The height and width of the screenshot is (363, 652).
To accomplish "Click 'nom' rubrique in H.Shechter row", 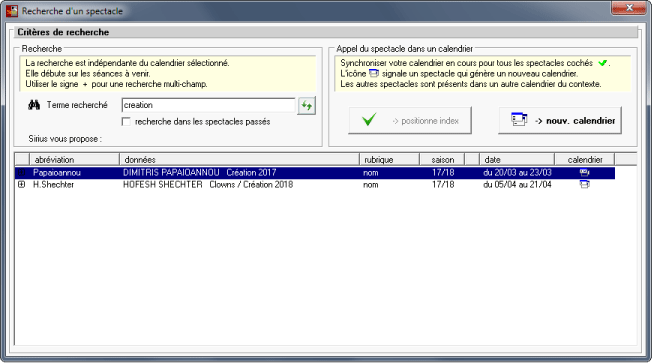I will click(370, 184).
